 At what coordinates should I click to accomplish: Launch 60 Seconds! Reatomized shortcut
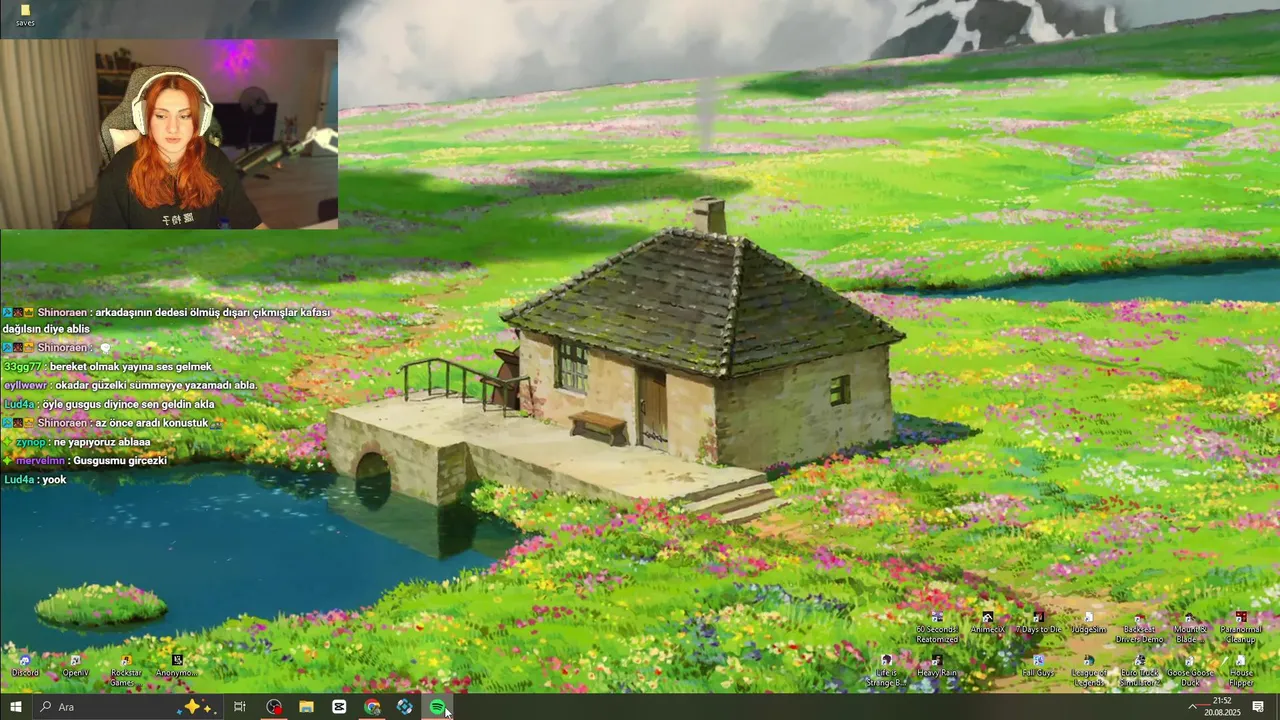point(937,628)
